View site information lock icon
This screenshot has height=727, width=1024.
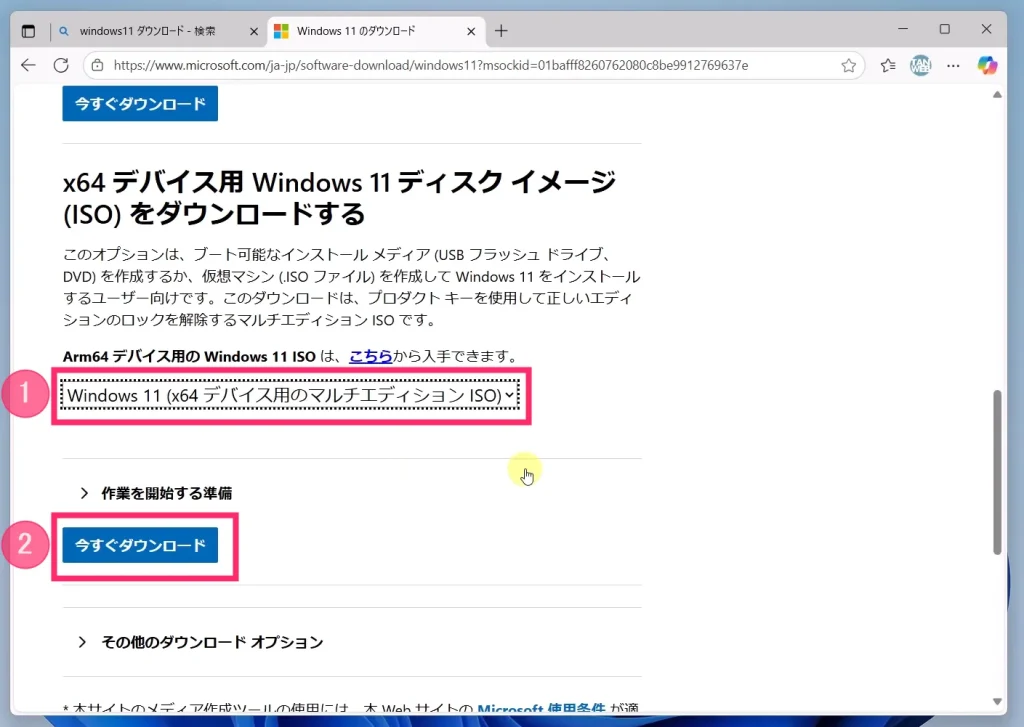(x=97, y=66)
